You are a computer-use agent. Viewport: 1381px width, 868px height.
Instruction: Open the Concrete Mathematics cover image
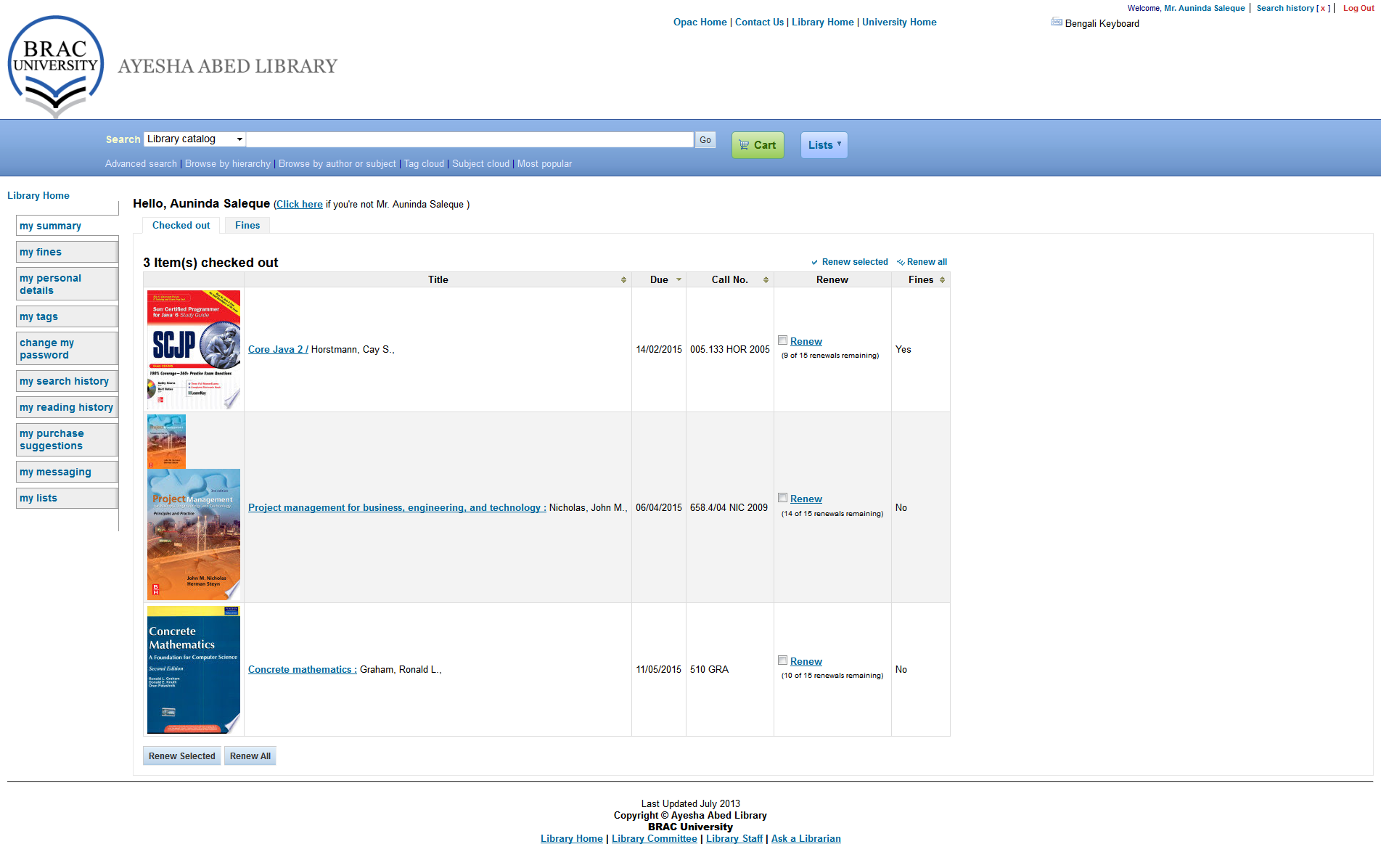coord(194,670)
